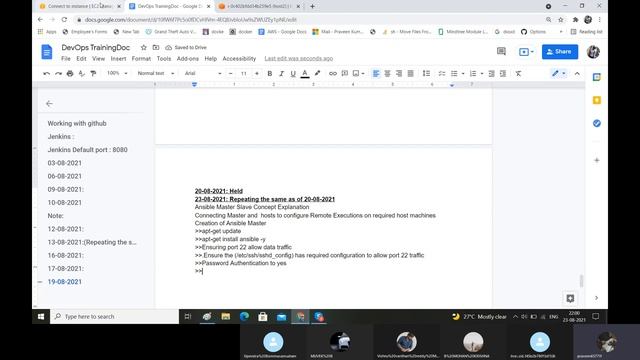Set justified text alignment
Viewport: 640px width, 360px height.
pos(411,73)
